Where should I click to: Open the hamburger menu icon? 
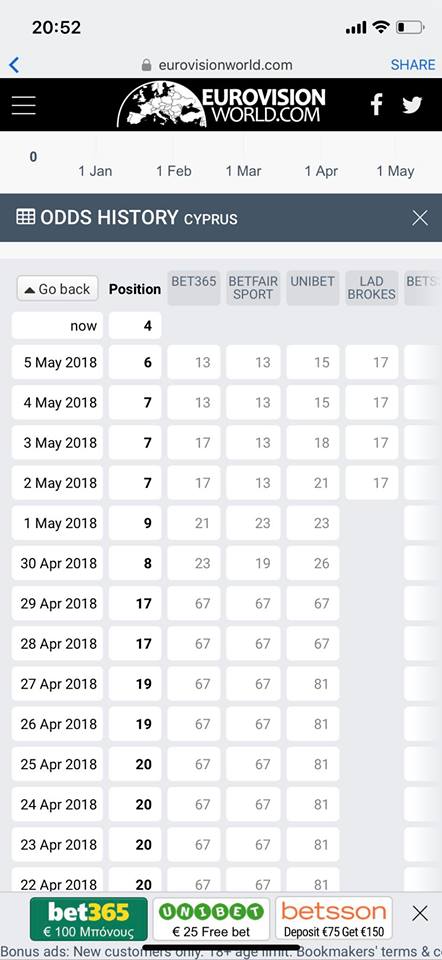click(x=24, y=105)
